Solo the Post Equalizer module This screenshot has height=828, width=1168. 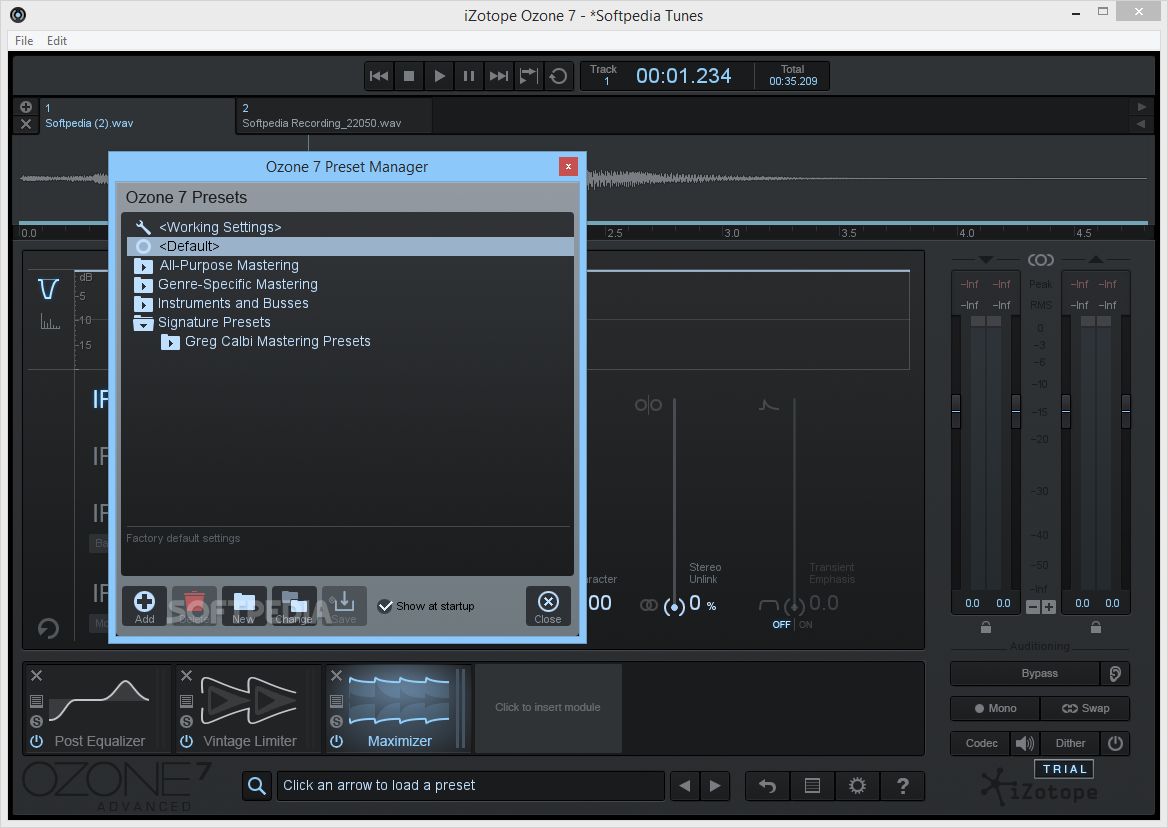36,721
